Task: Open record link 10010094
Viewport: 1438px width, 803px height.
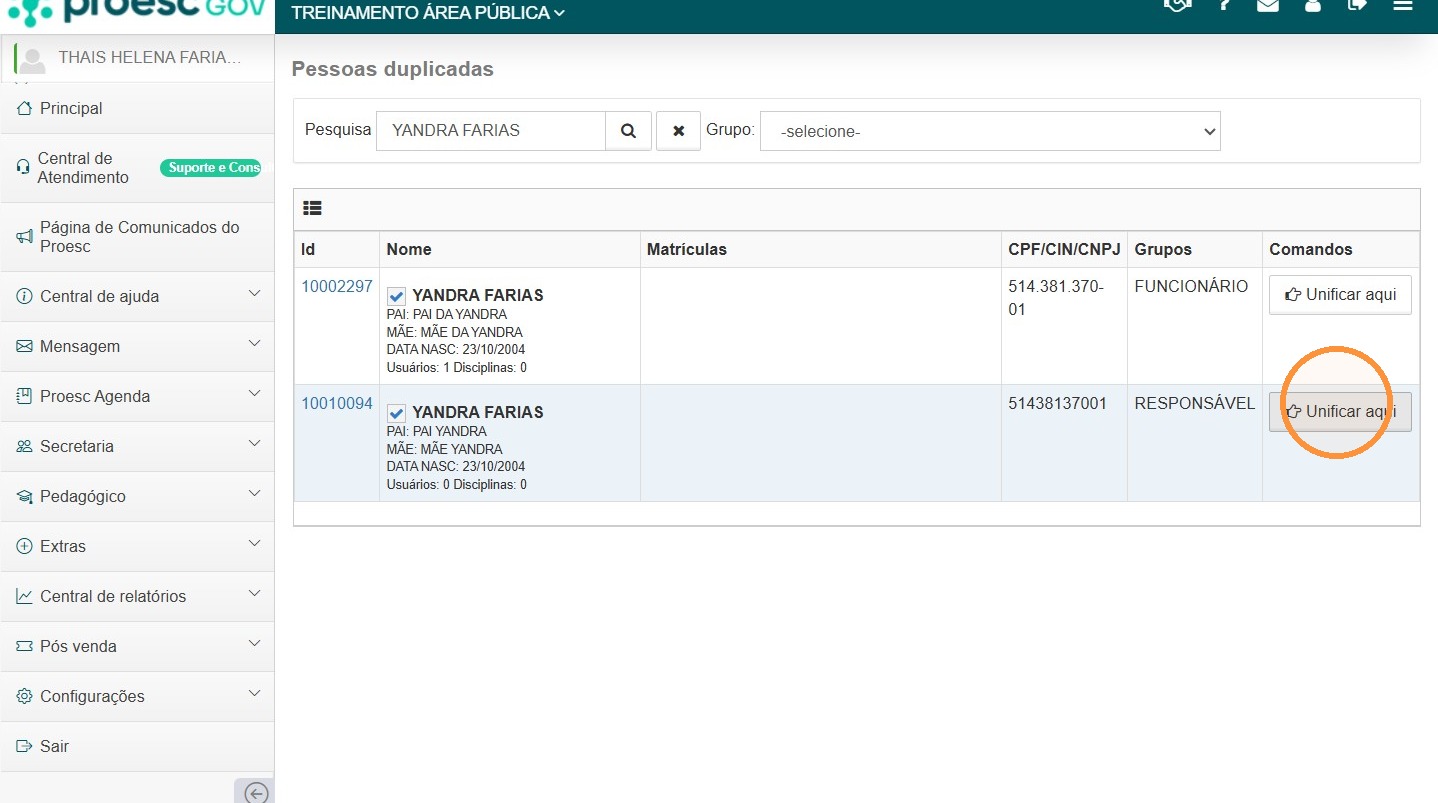Action: point(337,404)
